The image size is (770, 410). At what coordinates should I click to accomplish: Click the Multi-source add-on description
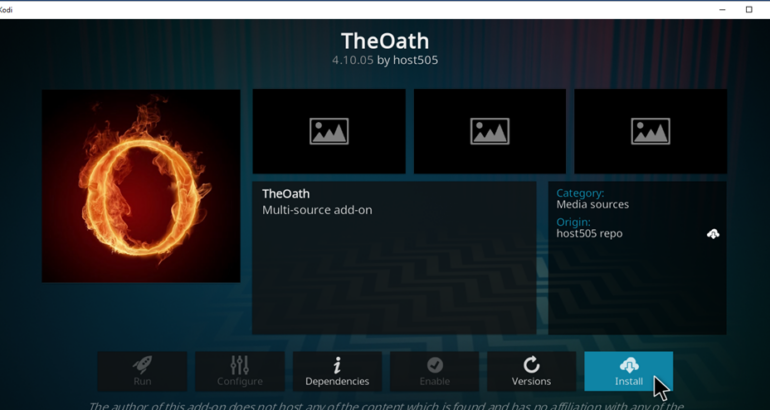click(x=317, y=210)
